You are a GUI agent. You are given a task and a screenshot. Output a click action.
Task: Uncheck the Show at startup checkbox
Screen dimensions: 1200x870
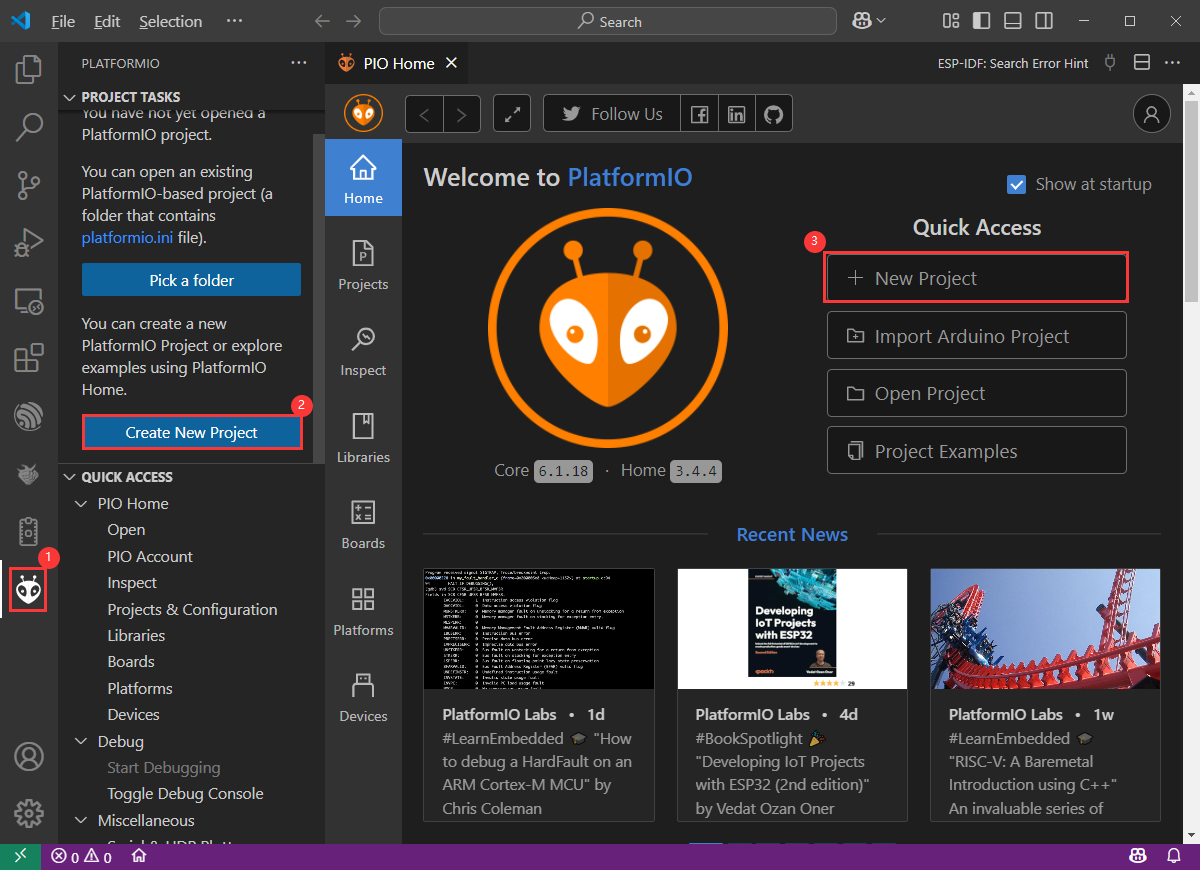point(1017,185)
